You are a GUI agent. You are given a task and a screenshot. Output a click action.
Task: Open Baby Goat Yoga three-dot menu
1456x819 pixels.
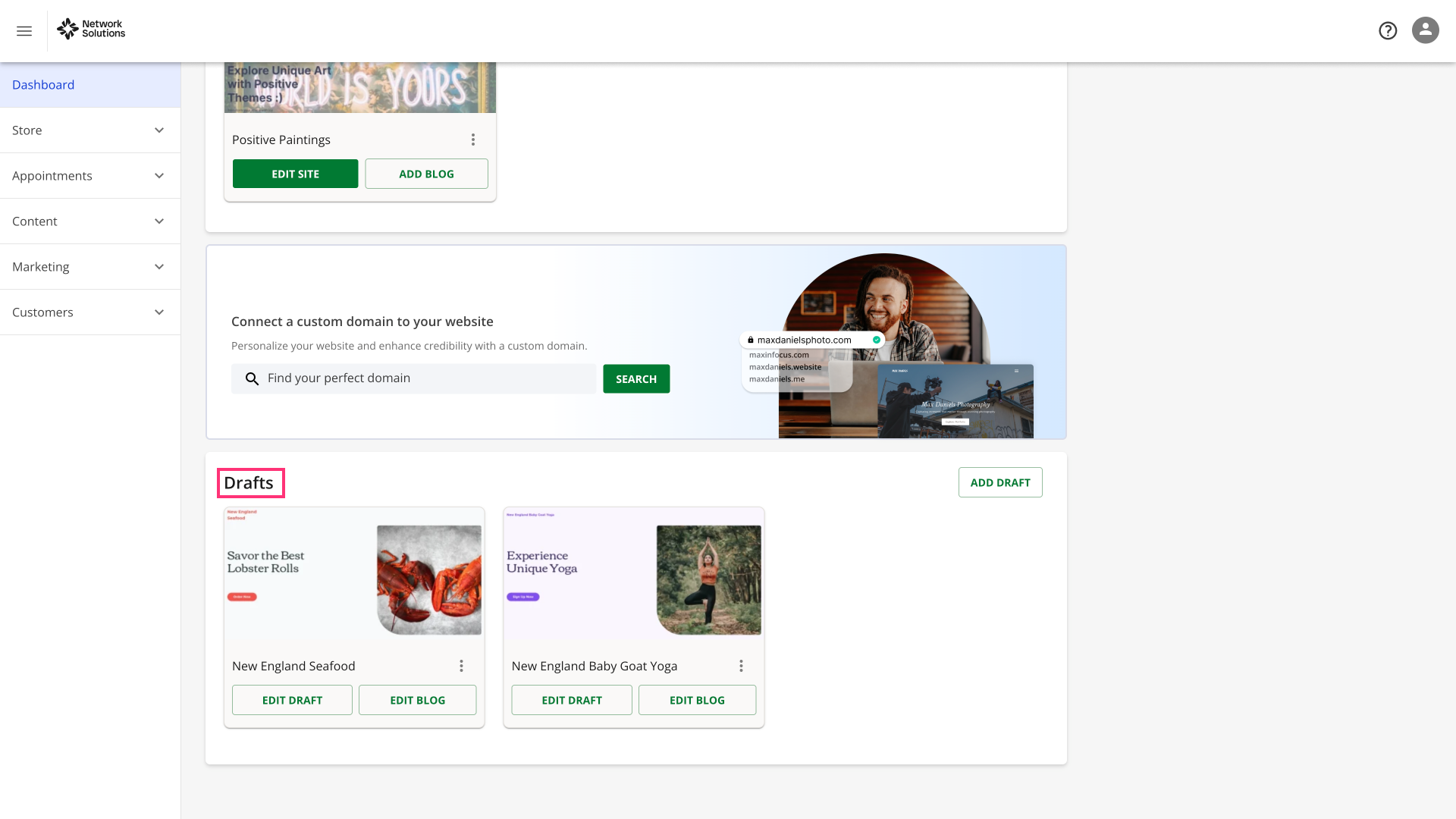741,666
